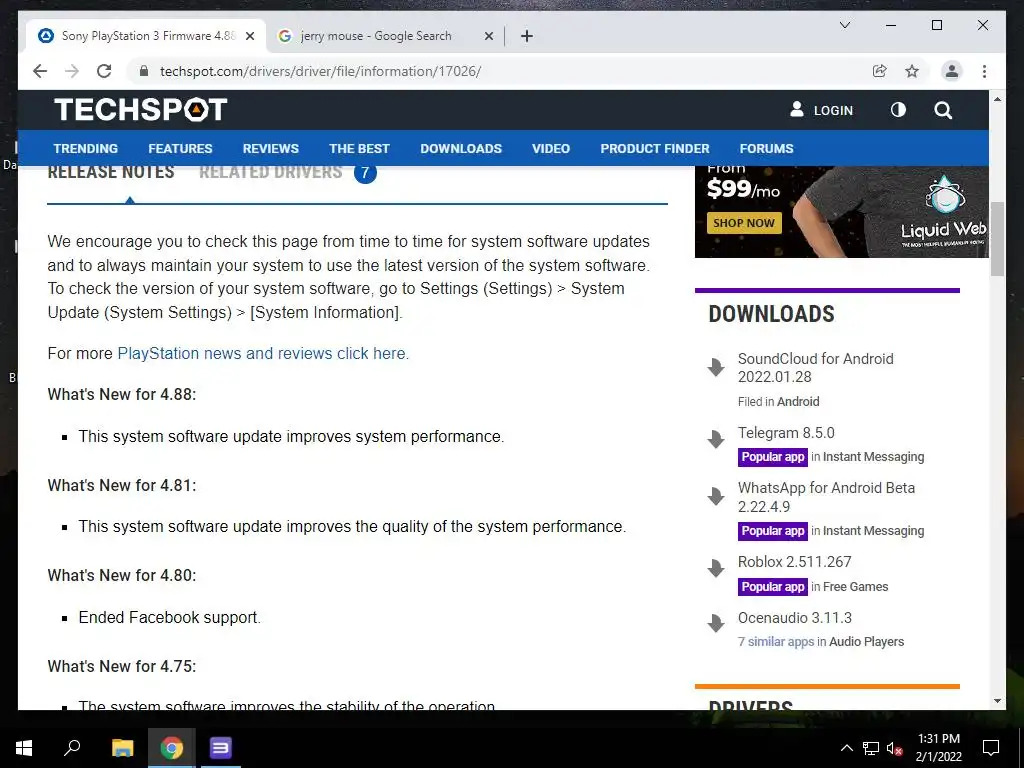Click download arrow beside Ocenaudio
The image size is (1024, 768).
pos(716,623)
